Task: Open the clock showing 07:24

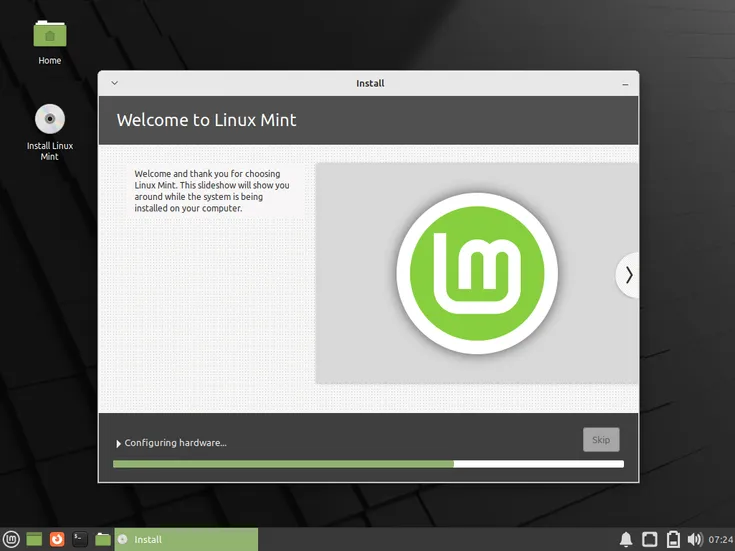Action: coord(720,540)
